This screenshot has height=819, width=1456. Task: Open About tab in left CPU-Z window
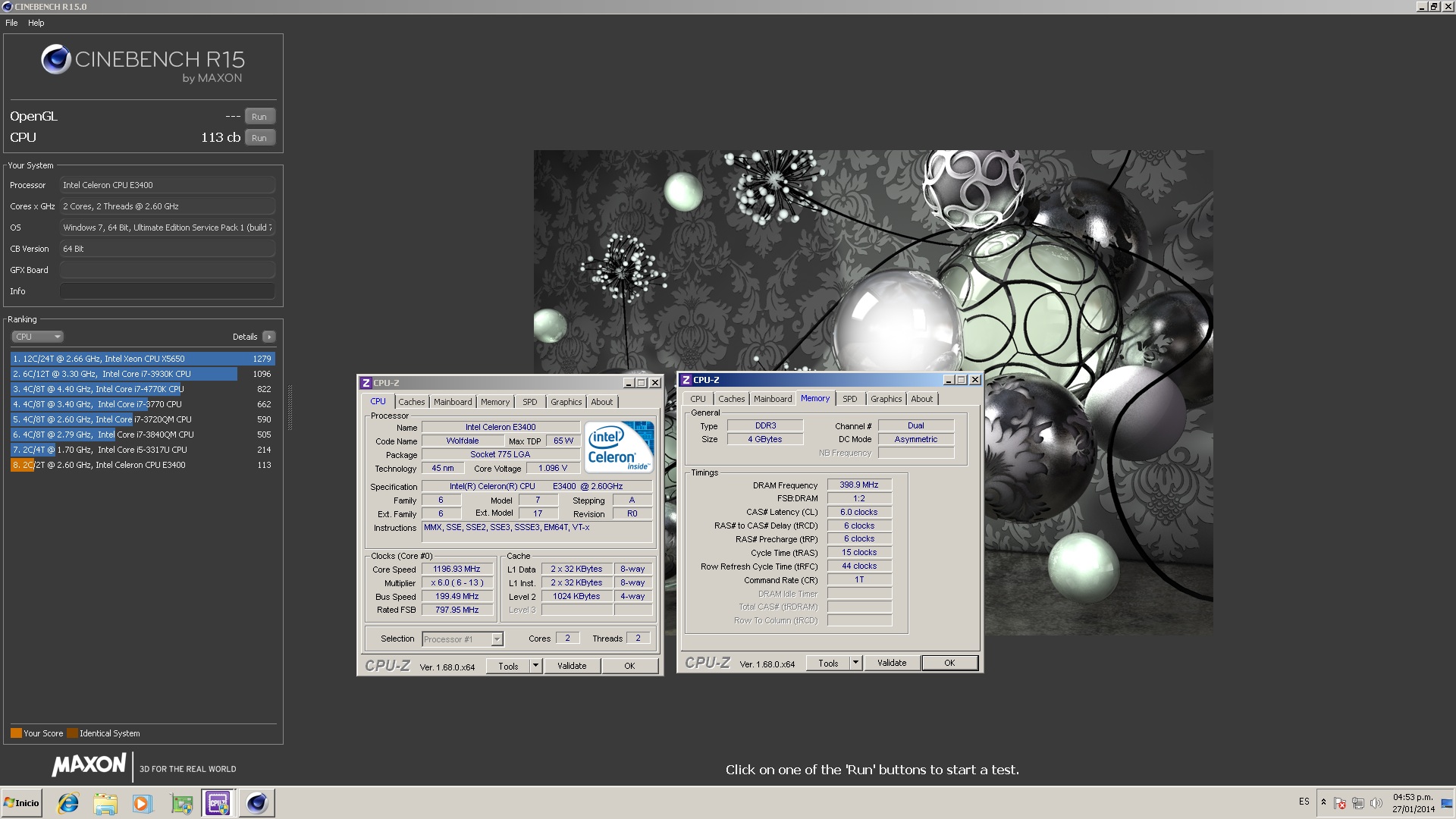[x=602, y=402]
